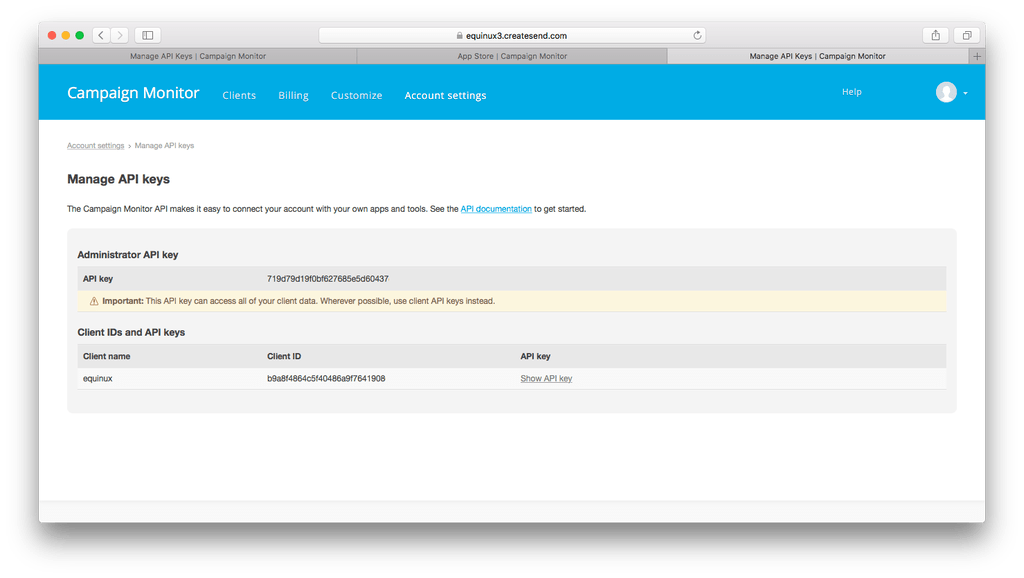Click the Manage API keys breadcrumb text
Image resolution: width=1024 pixels, height=578 pixels.
(165, 146)
